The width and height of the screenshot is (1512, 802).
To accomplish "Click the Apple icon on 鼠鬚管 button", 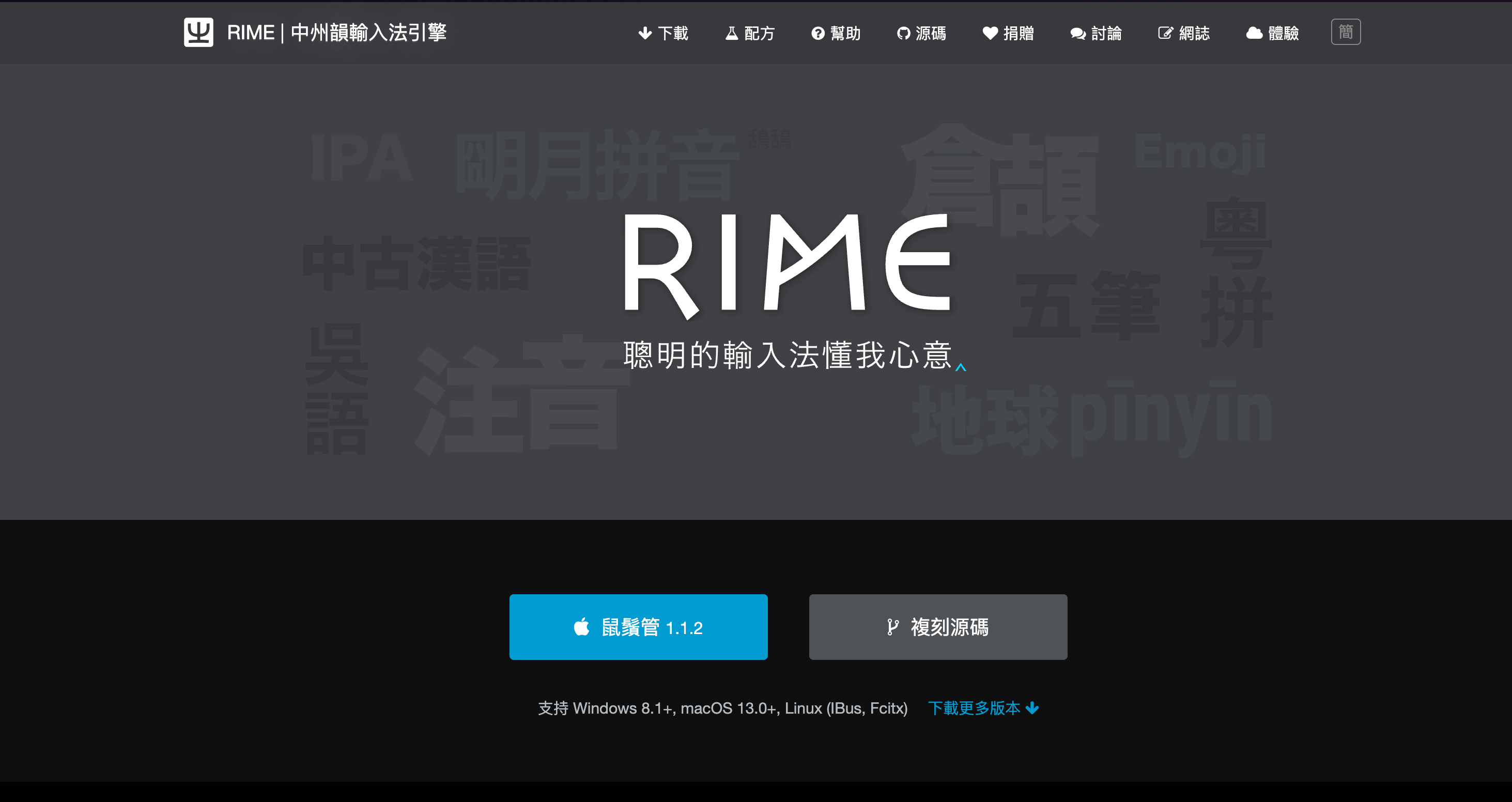I will pos(582,627).
